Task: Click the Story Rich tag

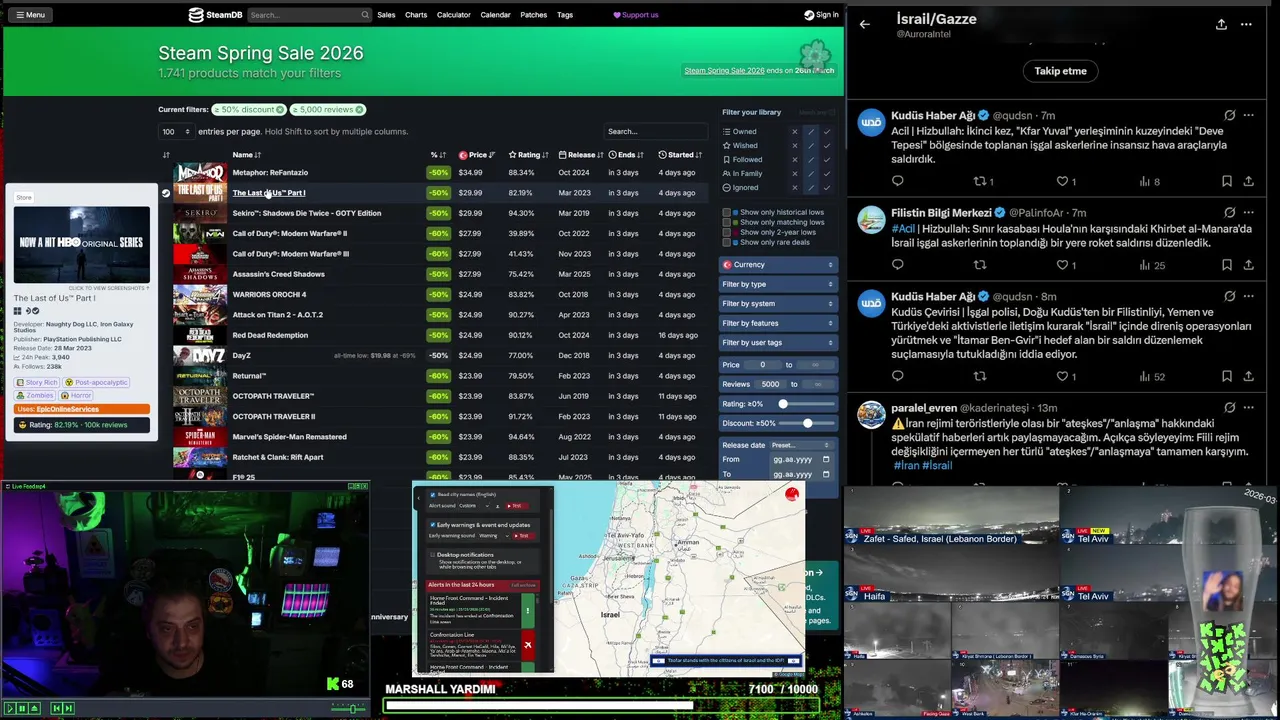Action: point(38,382)
